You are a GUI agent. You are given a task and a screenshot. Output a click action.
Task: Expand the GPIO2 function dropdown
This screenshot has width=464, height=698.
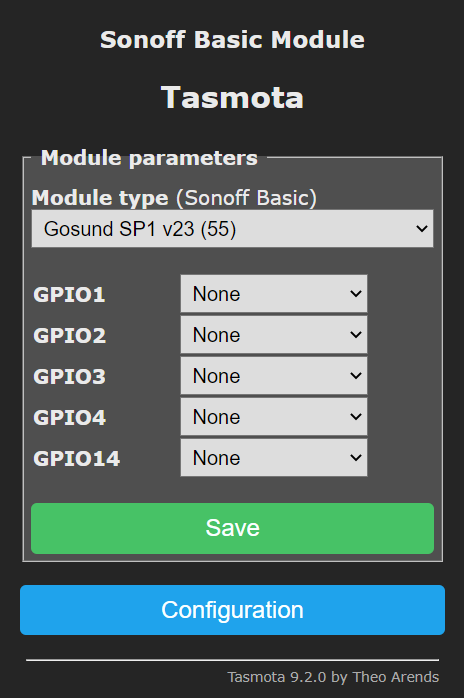point(274,335)
